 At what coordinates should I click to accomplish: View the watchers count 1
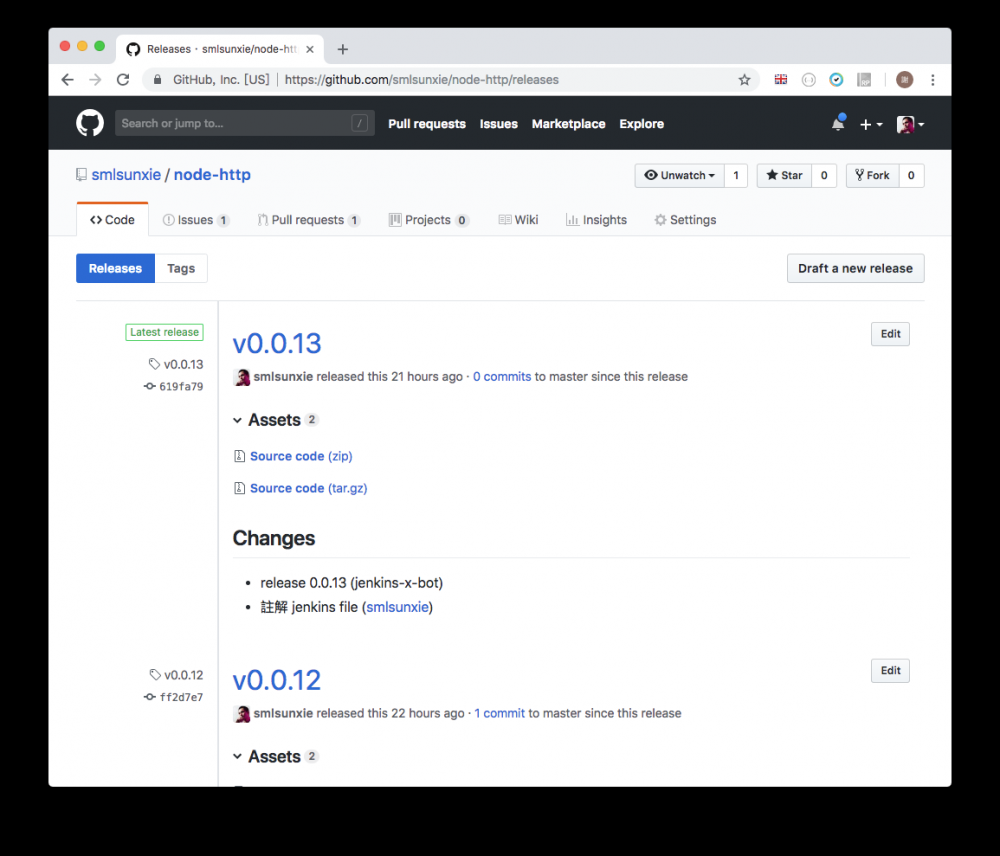736,175
